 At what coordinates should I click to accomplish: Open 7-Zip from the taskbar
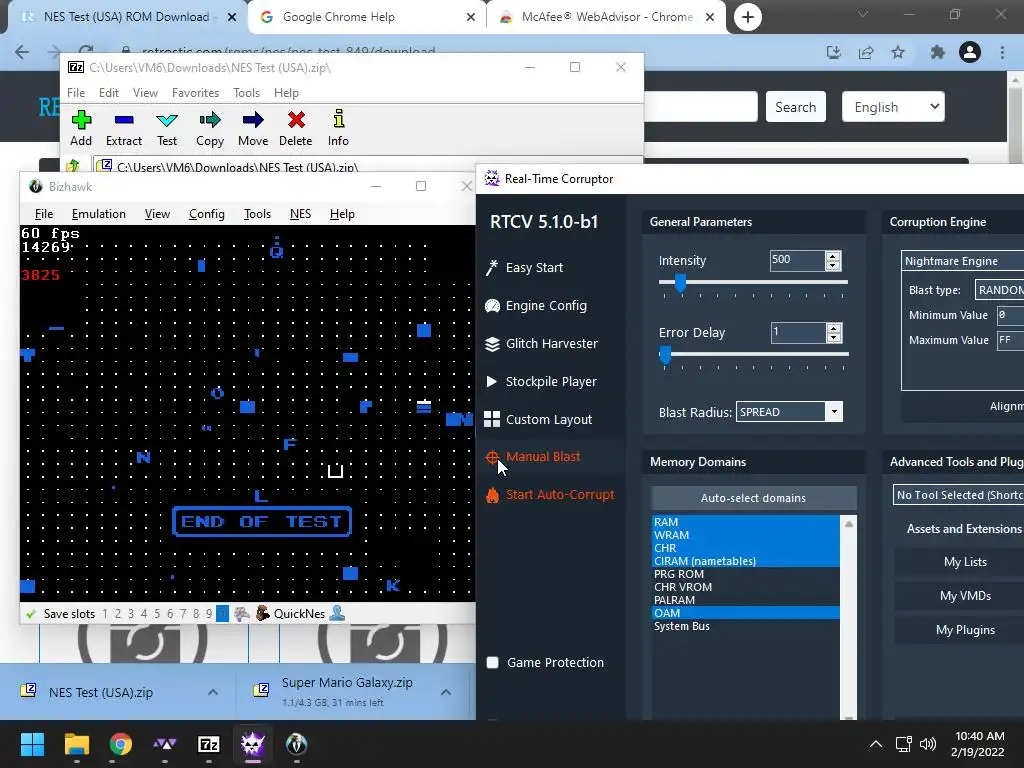[x=208, y=744]
